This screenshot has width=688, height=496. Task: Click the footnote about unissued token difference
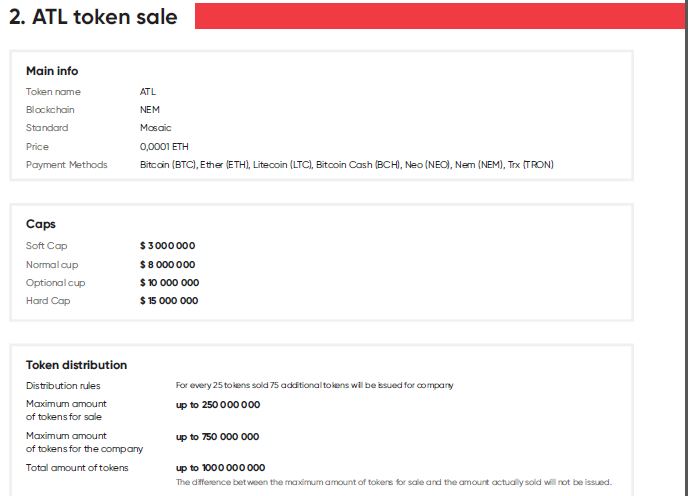tap(394, 482)
